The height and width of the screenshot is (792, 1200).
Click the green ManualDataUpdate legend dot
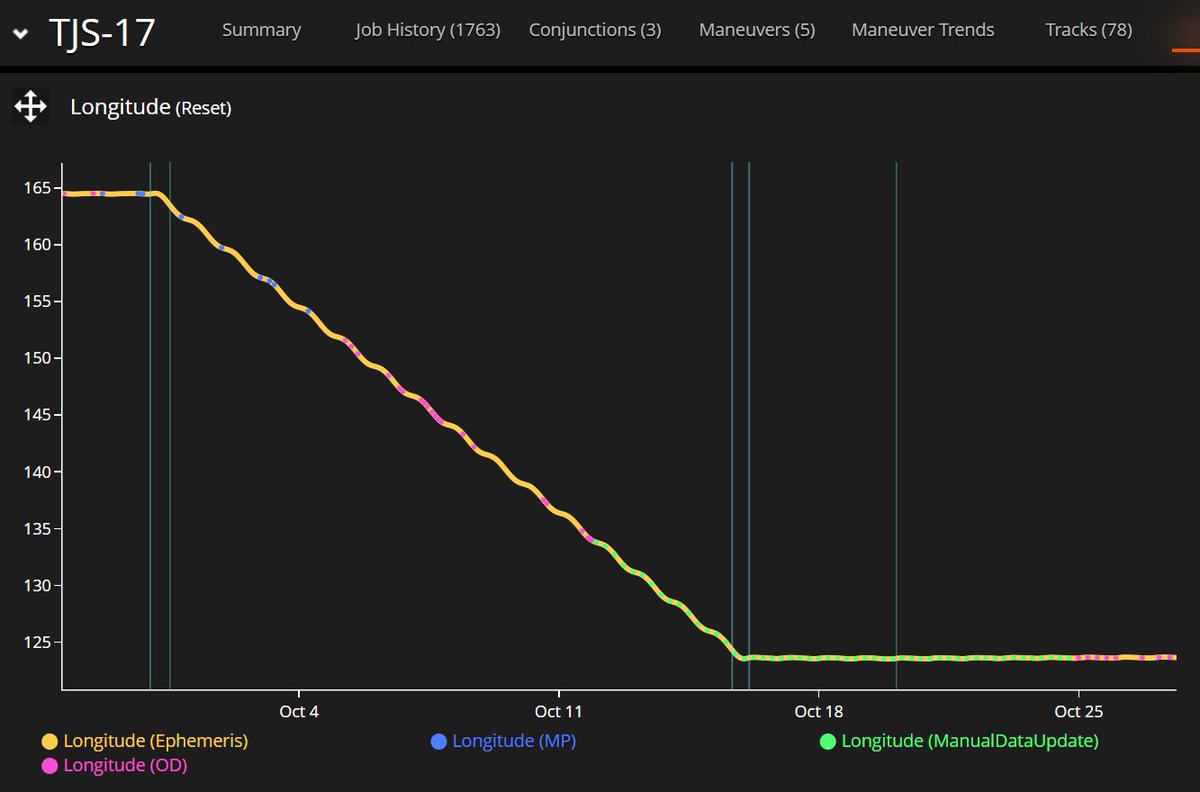[827, 741]
